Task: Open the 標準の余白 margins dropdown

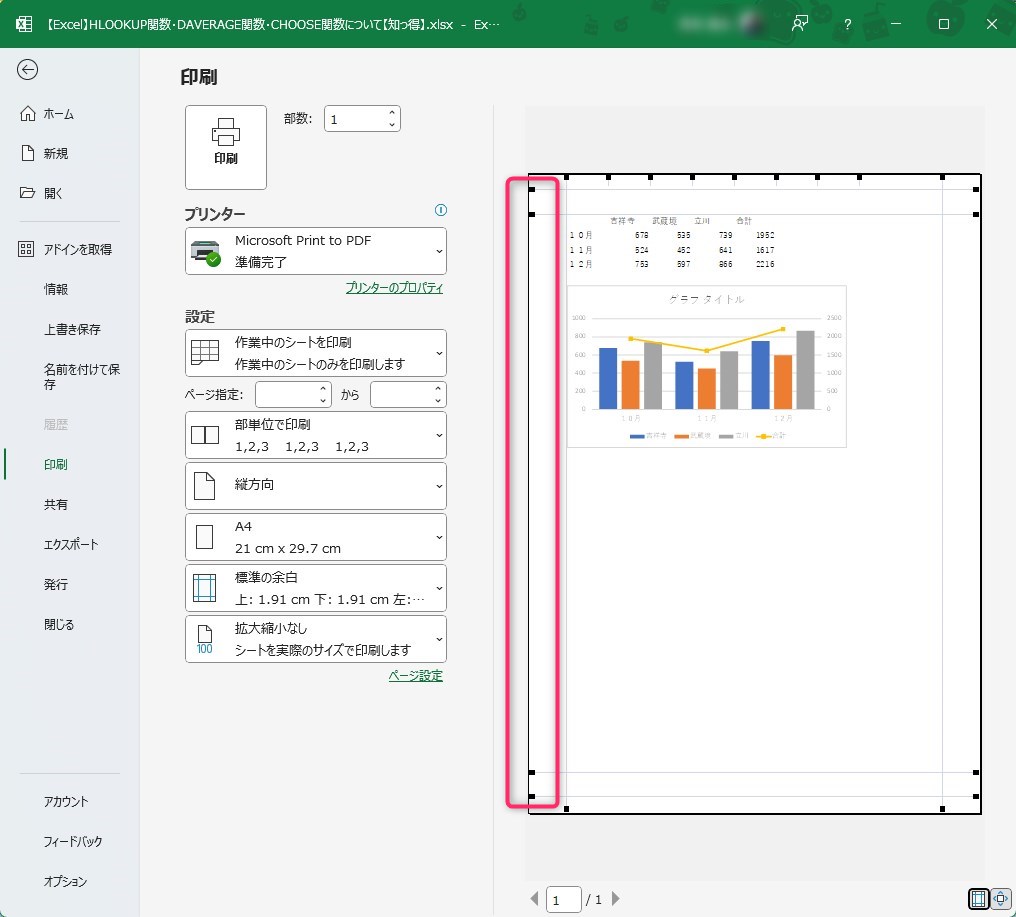Action: point(316,588)
